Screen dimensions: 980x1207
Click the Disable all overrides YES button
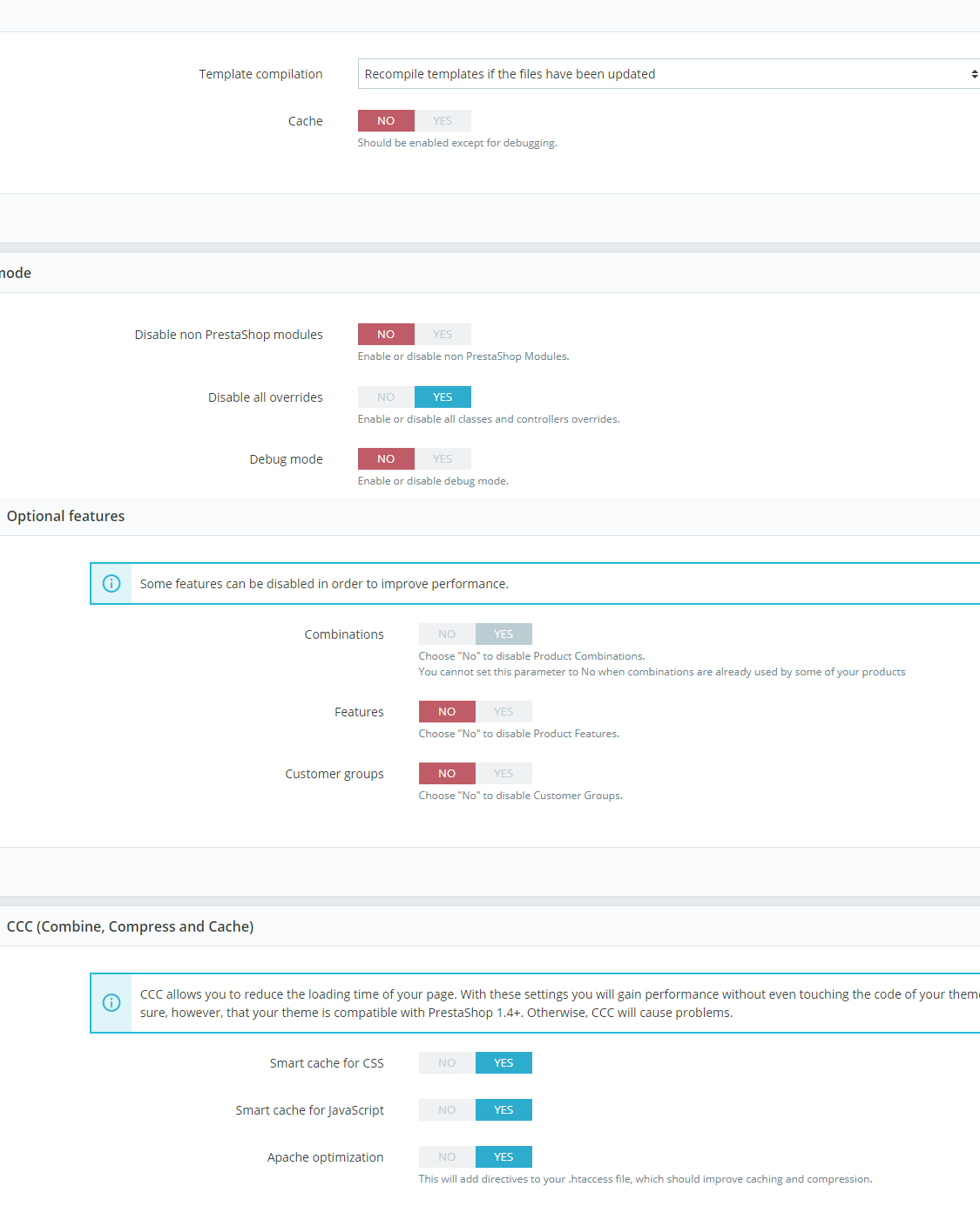pos(443,397)
